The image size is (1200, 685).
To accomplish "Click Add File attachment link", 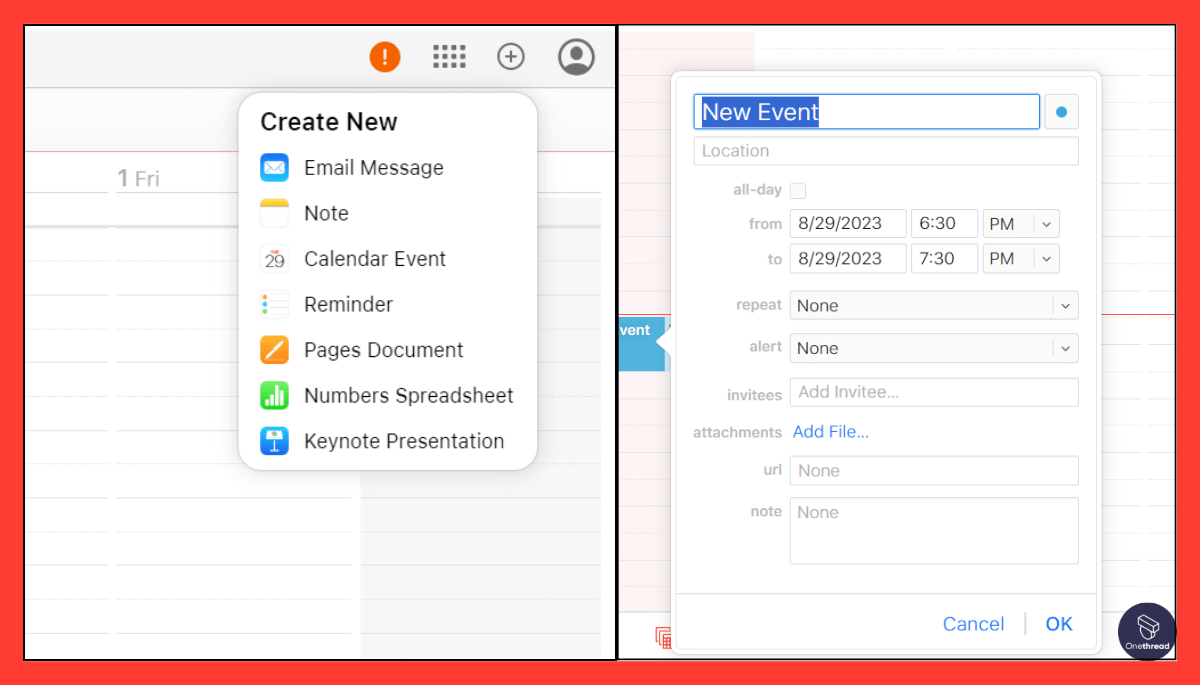I will point(831,431).
